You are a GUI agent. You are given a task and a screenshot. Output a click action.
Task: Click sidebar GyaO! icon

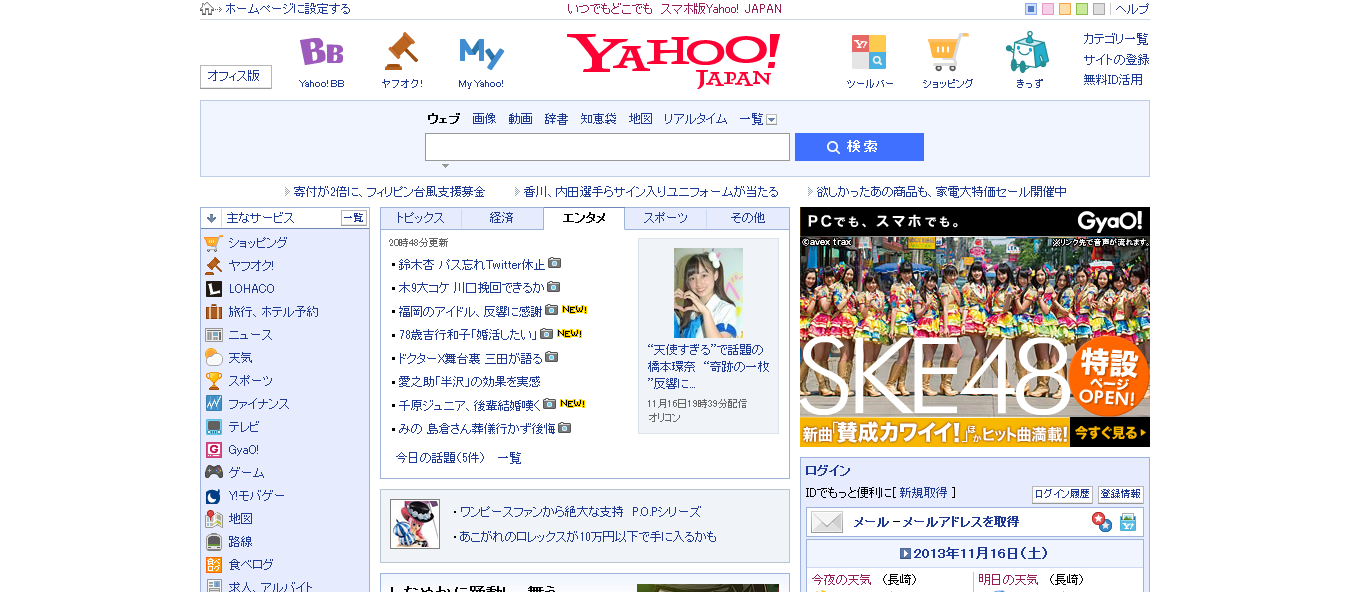(x=213, y=450)
